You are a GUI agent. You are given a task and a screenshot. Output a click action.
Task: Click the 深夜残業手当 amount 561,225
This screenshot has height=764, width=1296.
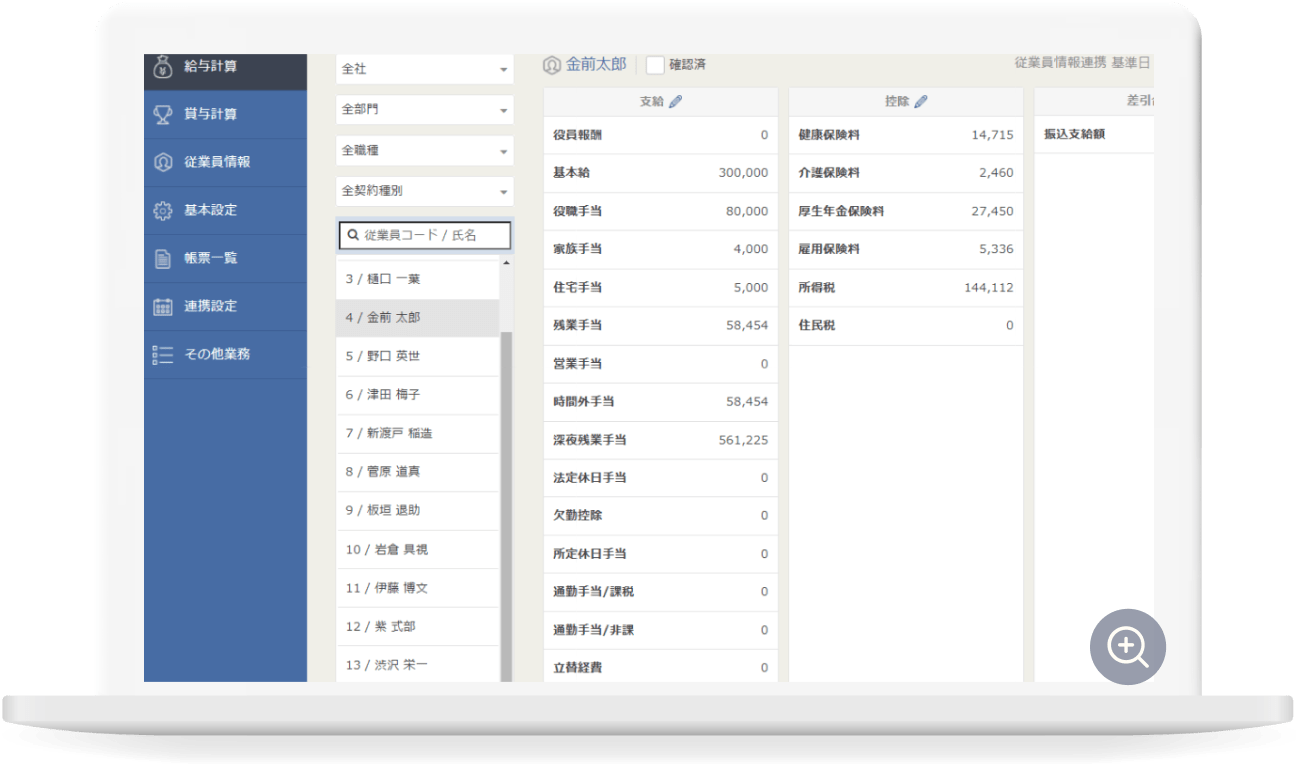[743, 440]
